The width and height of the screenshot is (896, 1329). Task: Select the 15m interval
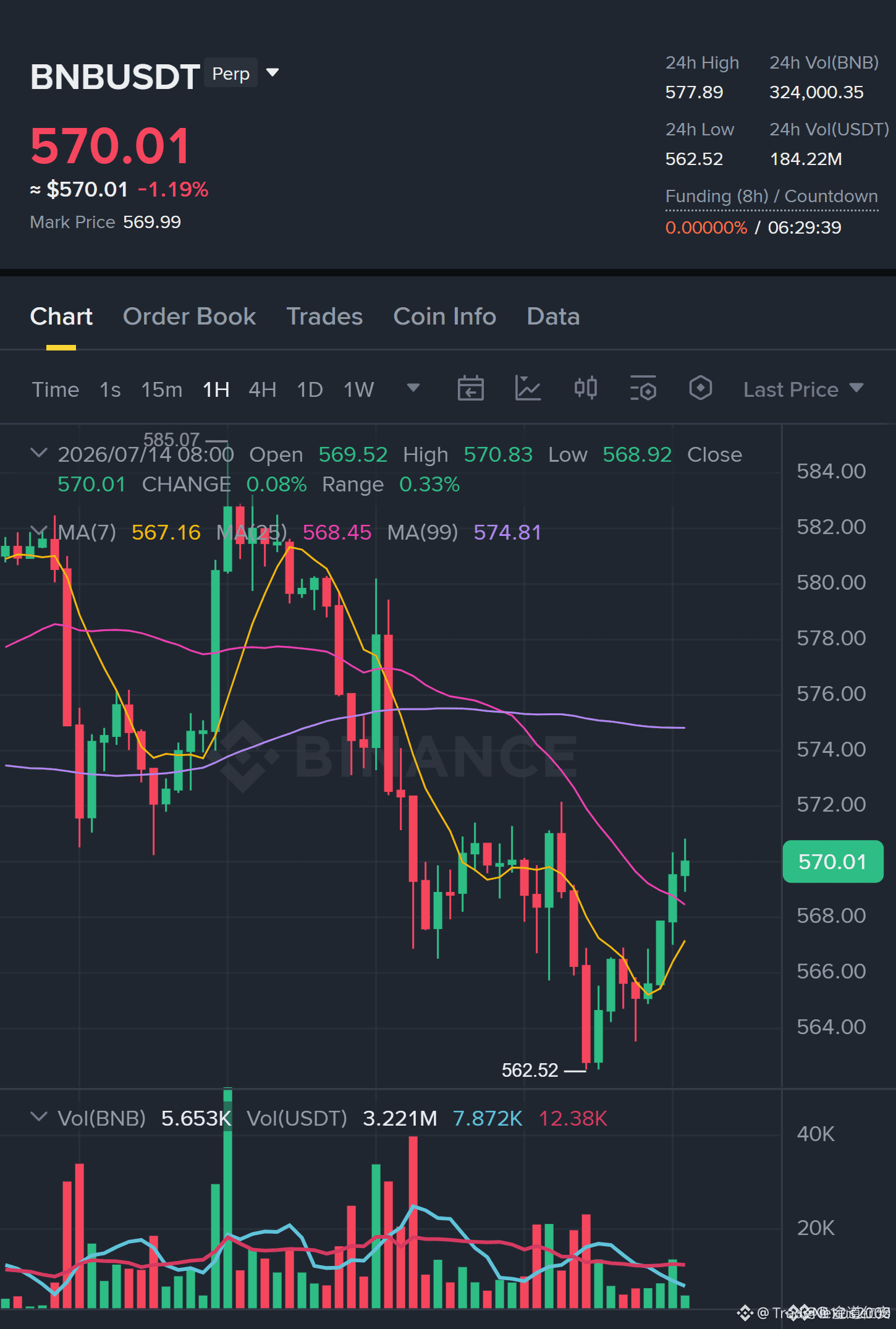162,389
